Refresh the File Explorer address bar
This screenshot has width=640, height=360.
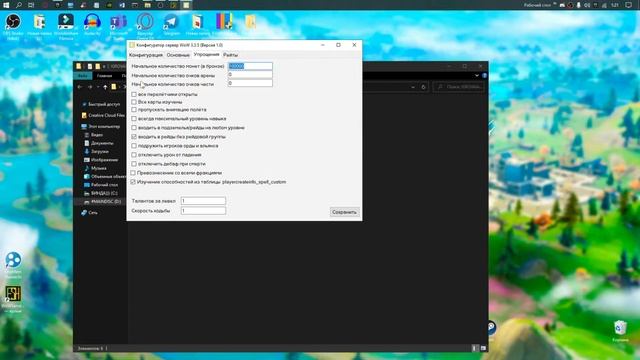click(423, 87)
